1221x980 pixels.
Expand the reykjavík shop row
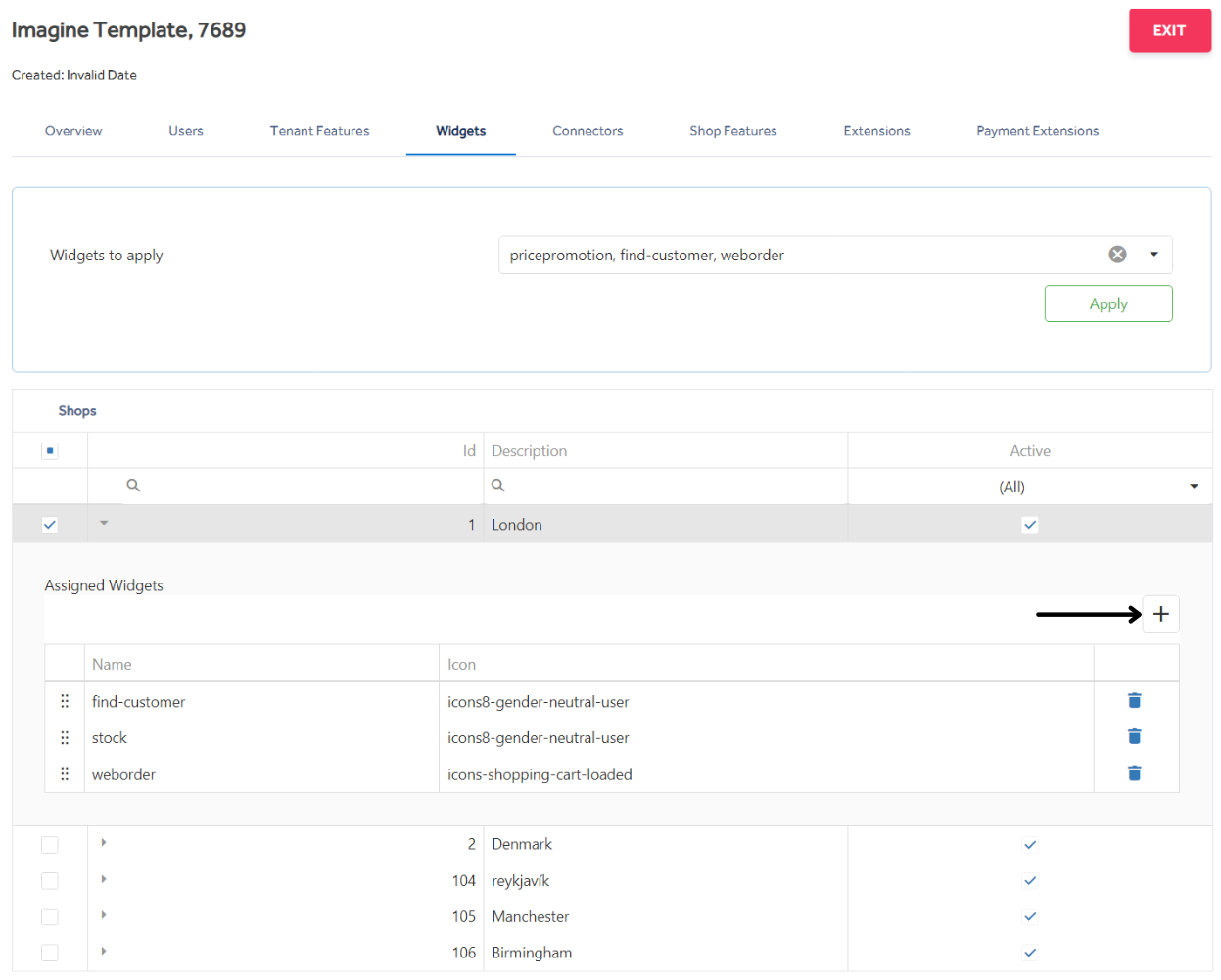(x=104, y=879)
